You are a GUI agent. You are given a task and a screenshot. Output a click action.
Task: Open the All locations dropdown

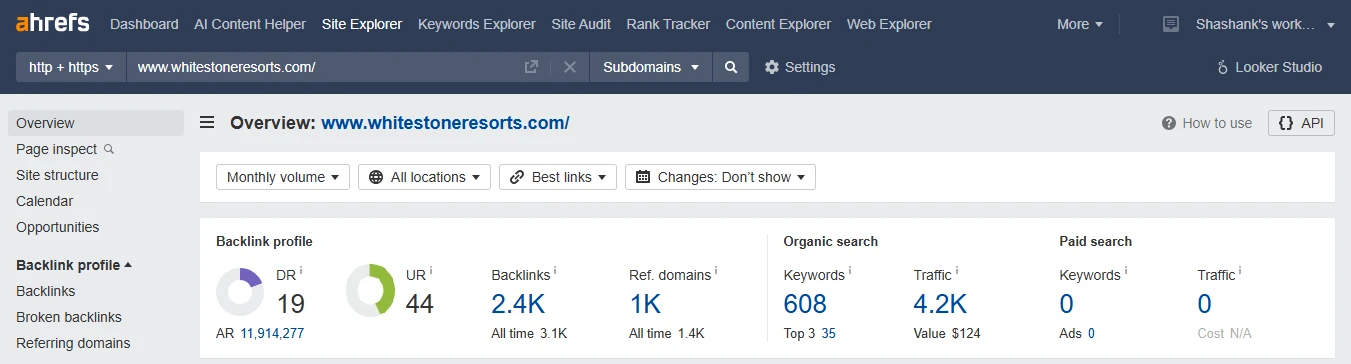coord(424,177)
